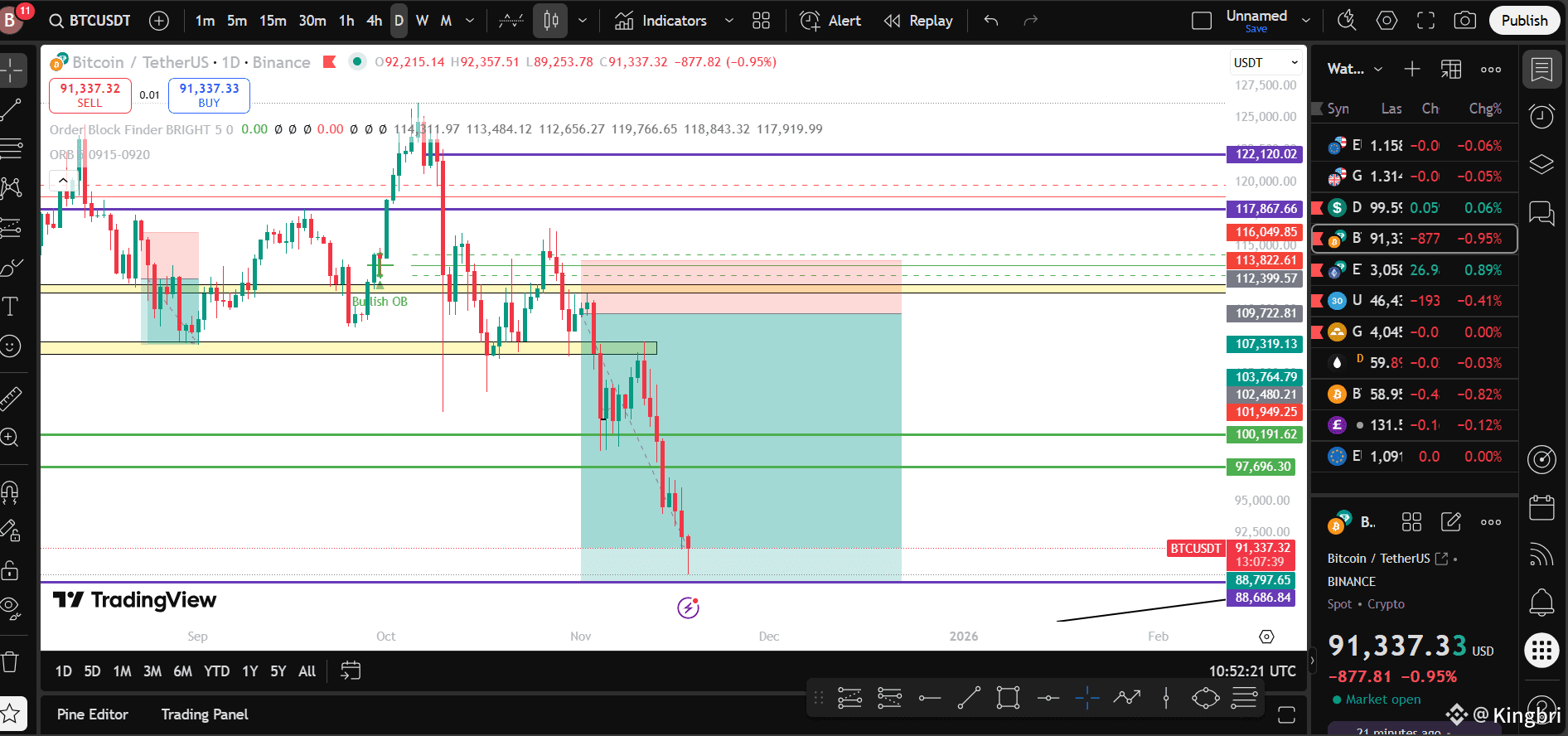
Task: Set the date range to YTD
Action: click(x=217, y=671)
